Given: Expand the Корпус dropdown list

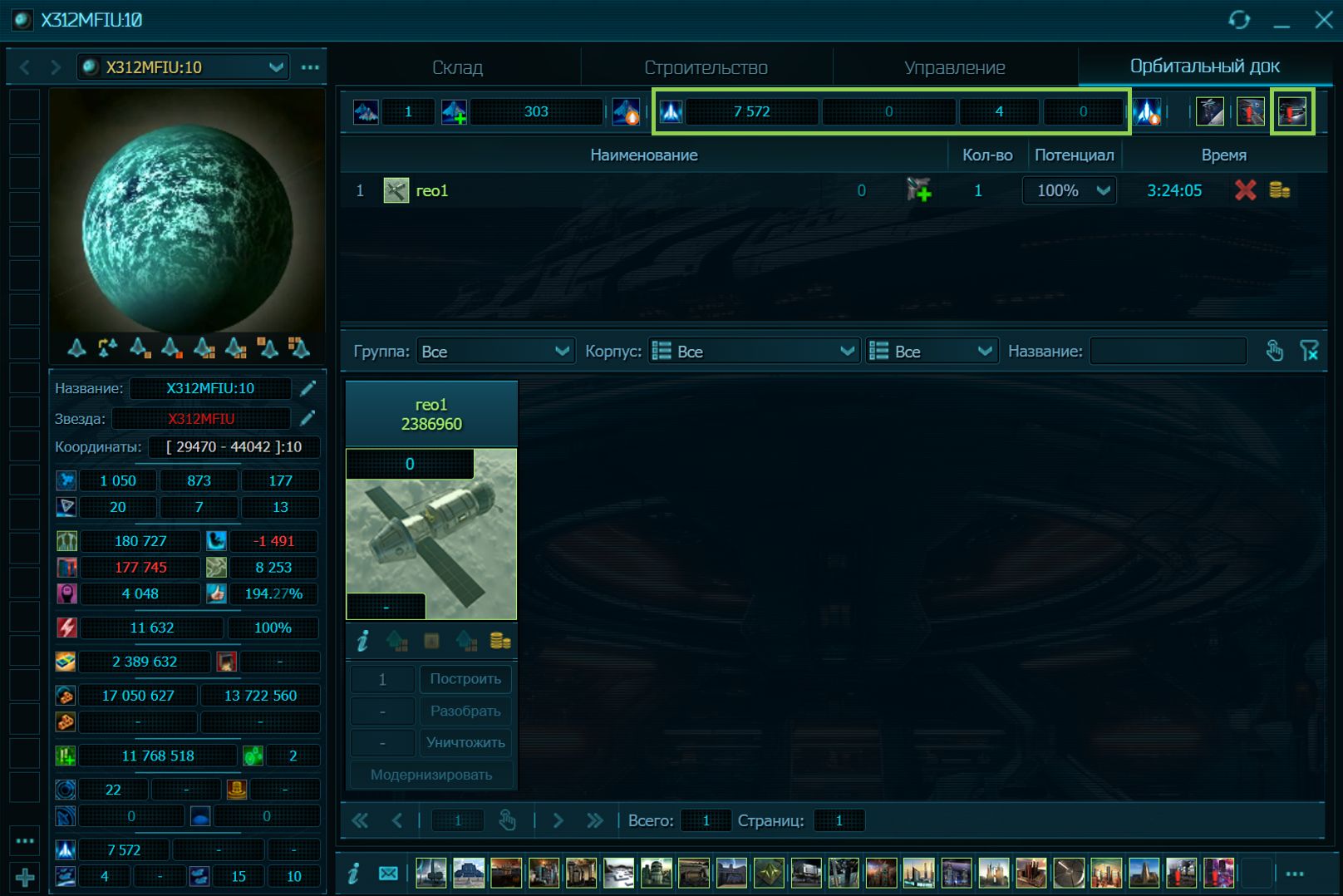Looking at the screenshot, I should (753, 352).
